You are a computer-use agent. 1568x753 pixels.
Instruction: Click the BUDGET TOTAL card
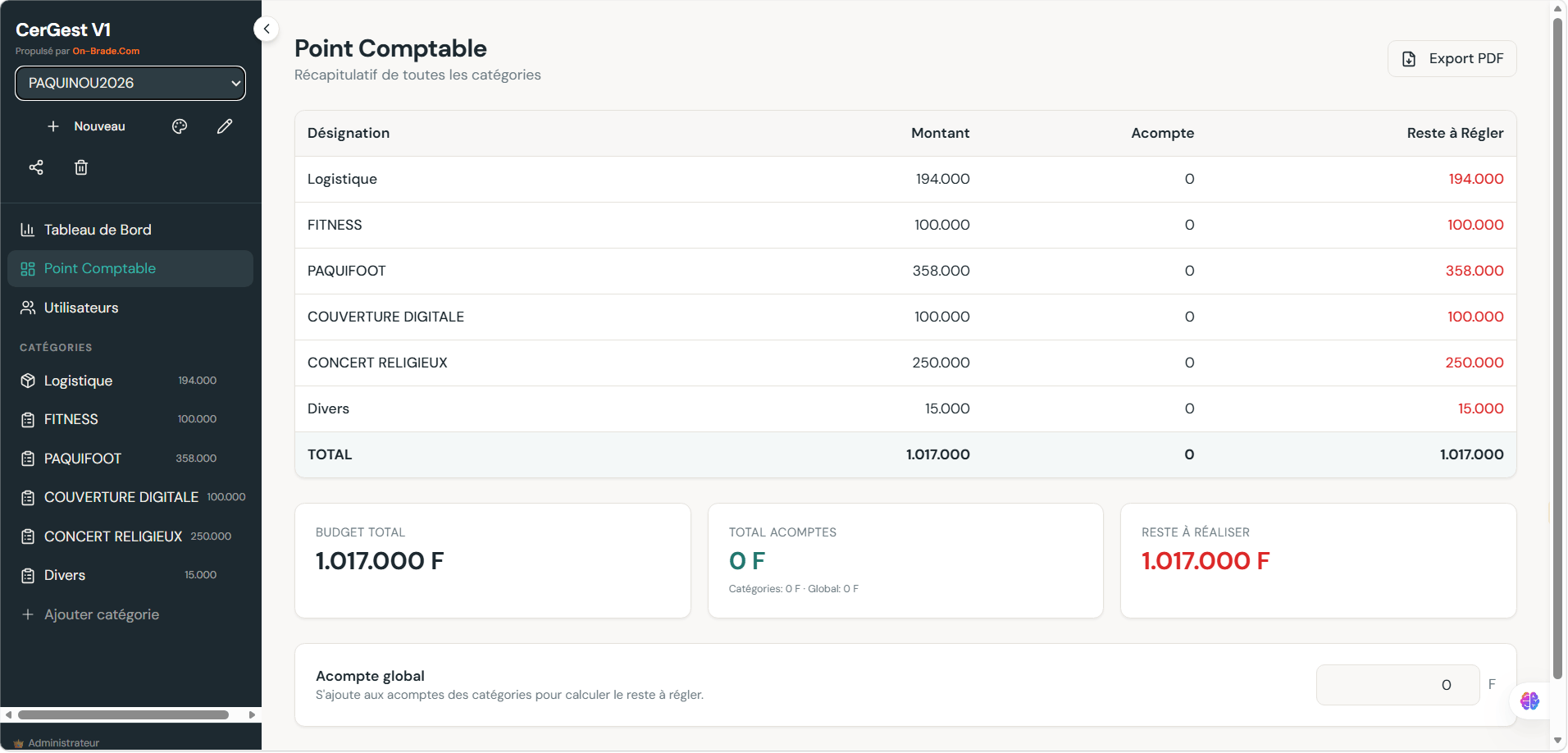tap(493, 561)
